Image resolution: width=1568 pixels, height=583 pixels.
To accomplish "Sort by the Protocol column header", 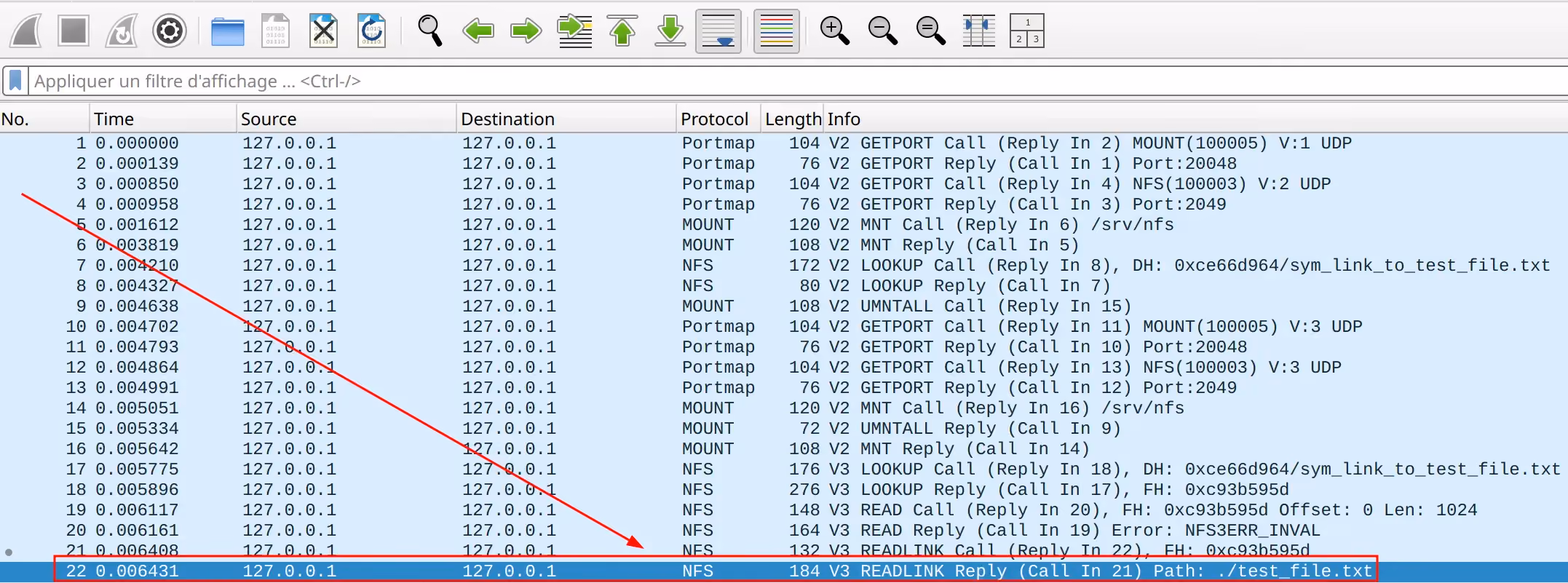I will 718,119.
